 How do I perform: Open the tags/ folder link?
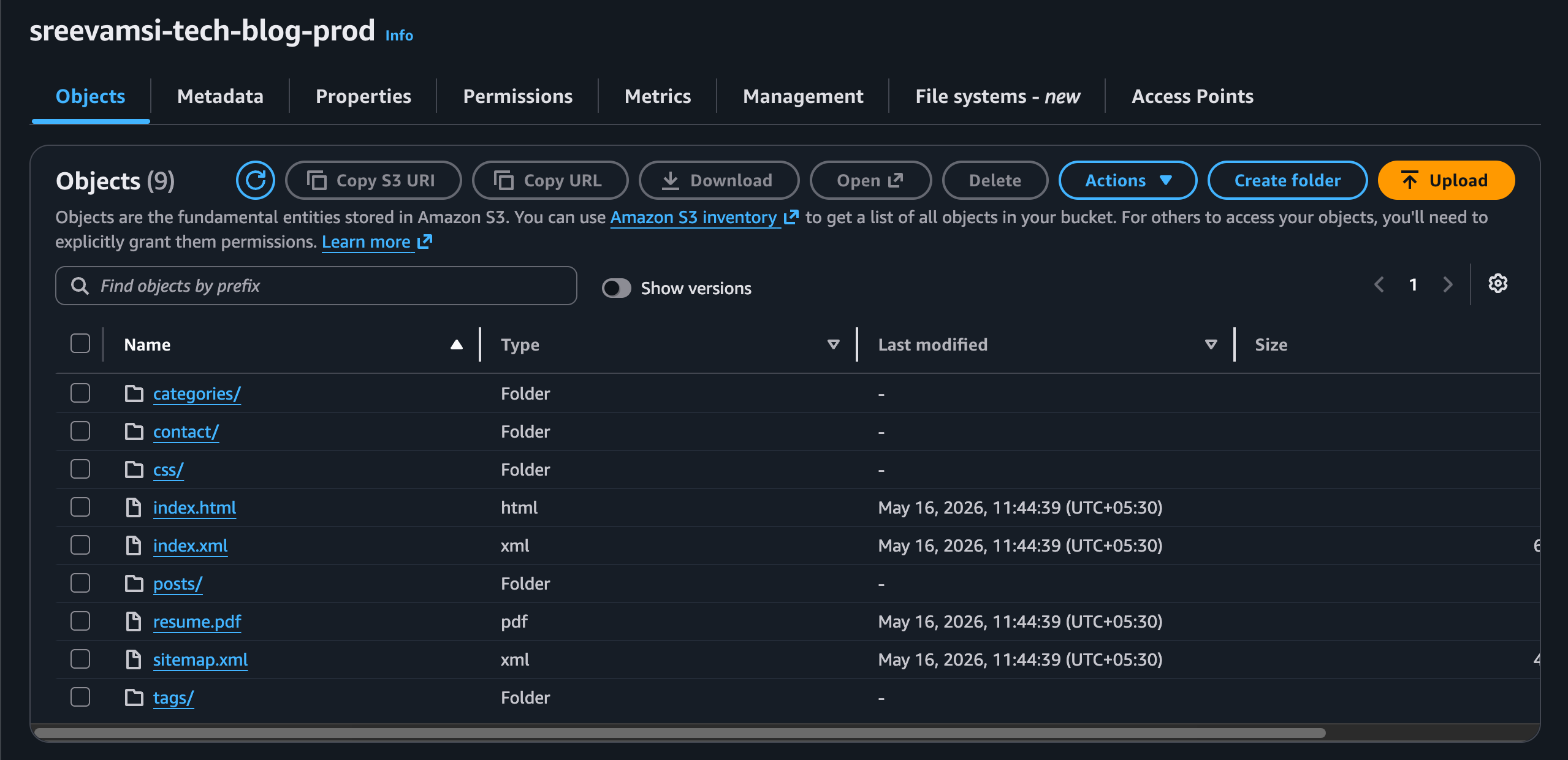[173, 697]
